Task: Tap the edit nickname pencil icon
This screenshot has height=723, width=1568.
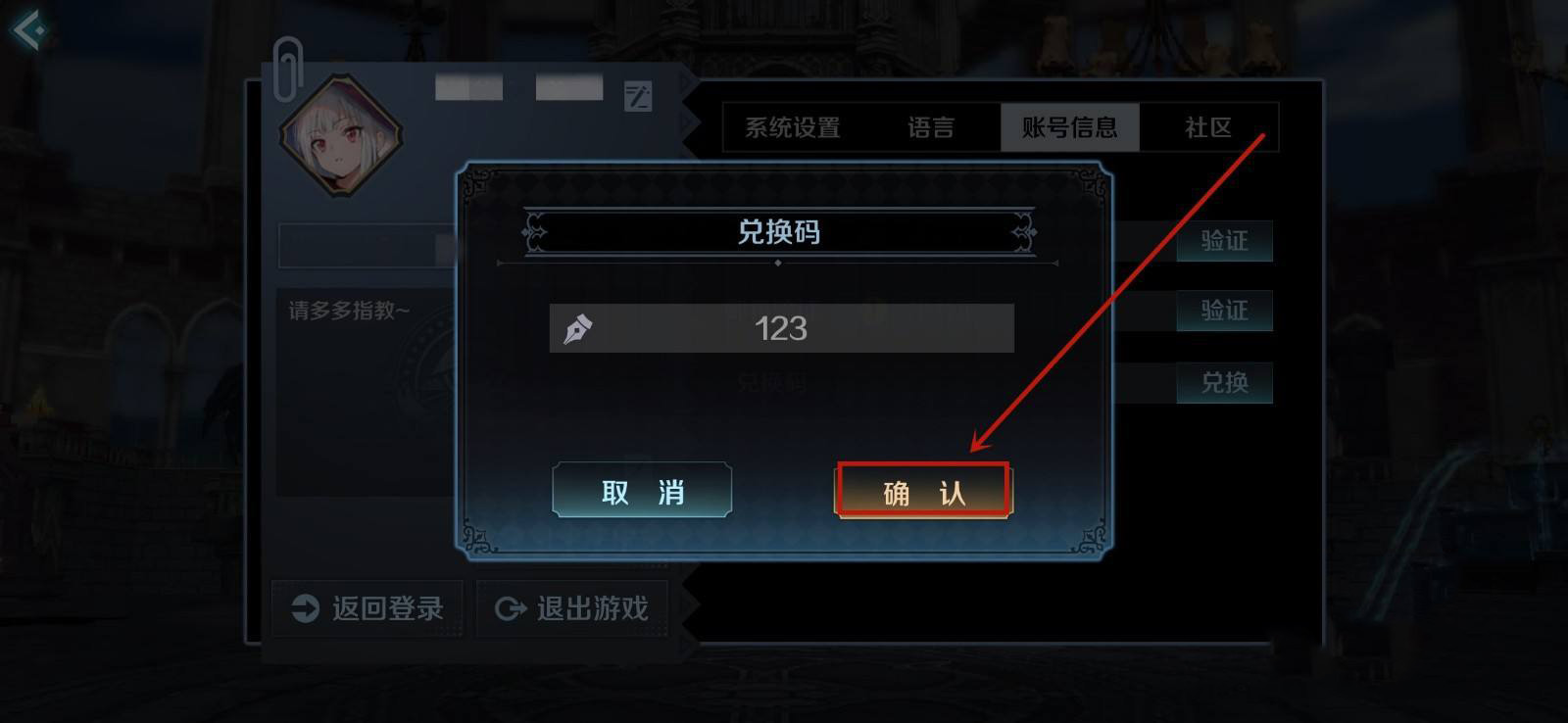Action: pyautogui.click(x=638, y=96)
